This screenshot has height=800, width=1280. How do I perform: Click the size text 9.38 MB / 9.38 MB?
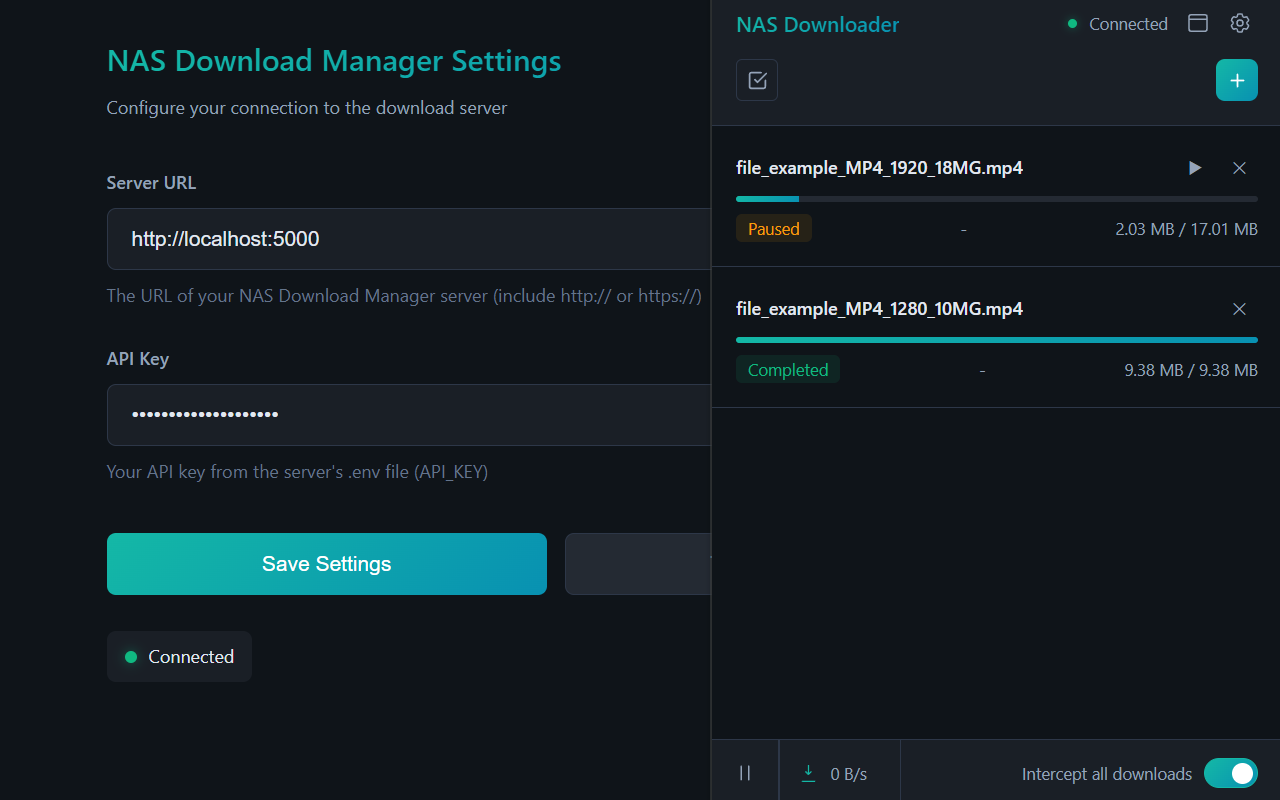click(1191, 370)
